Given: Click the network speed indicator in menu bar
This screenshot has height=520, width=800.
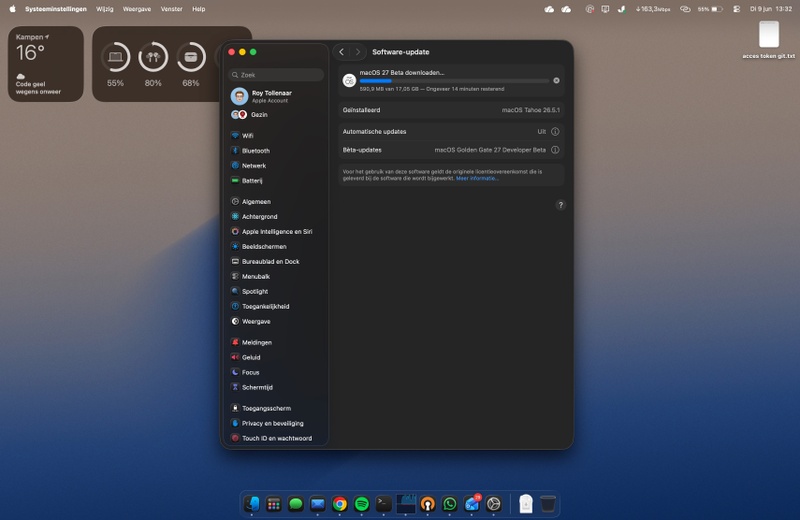Looking at the screenshot, I should pyautogui.click(x=653, y=9).
